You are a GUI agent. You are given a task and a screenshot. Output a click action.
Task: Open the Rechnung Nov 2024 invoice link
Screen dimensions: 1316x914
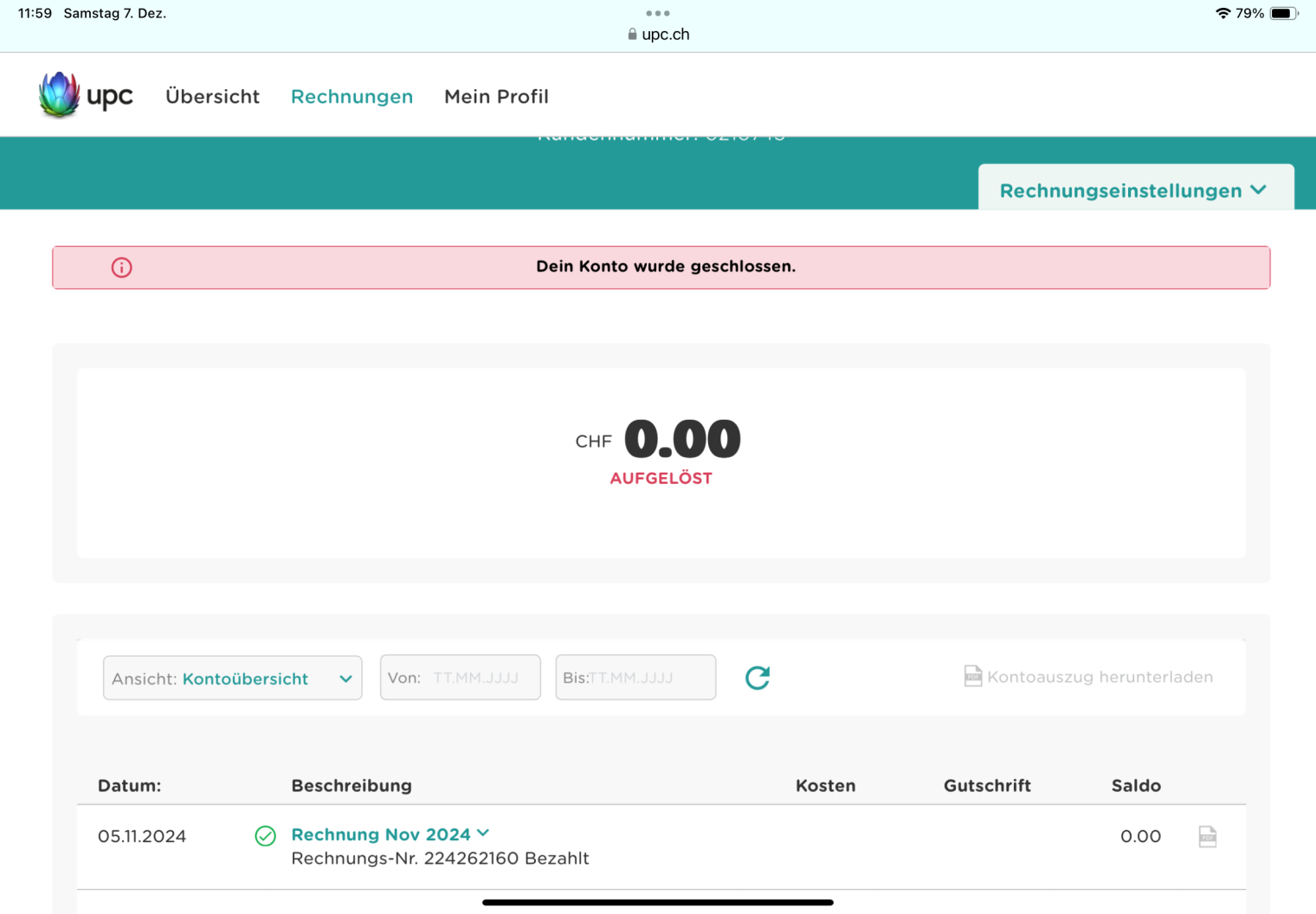point(380,834)
